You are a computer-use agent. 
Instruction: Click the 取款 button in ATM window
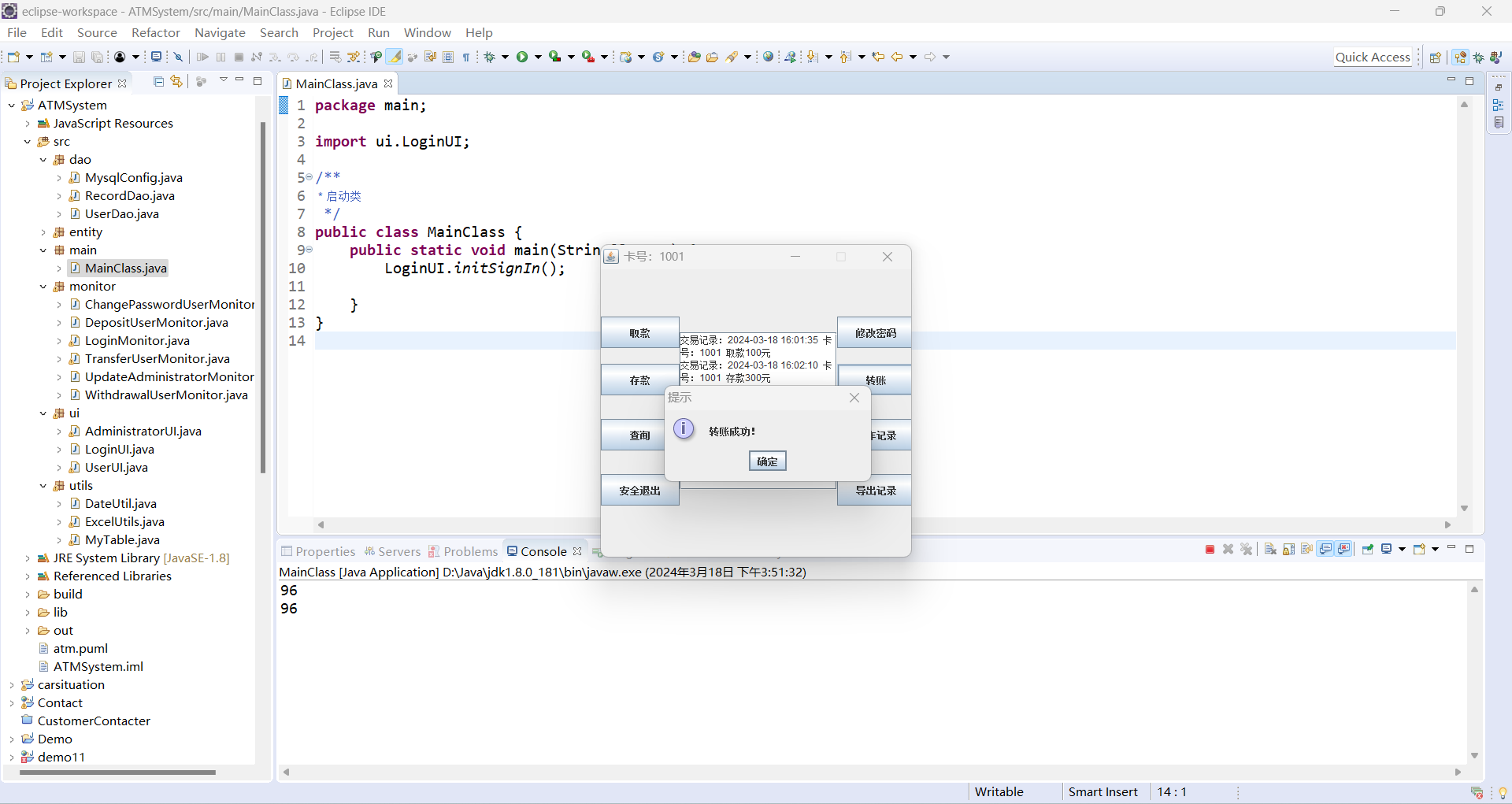[x=640, y=333]
